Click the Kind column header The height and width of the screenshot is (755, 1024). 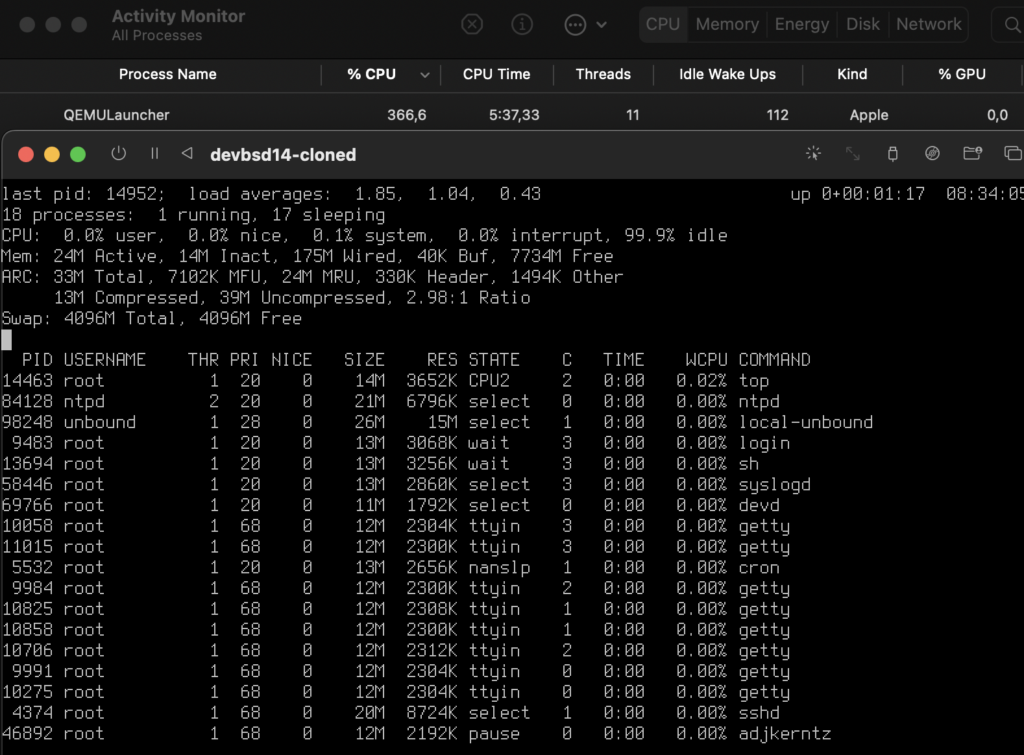852,74
